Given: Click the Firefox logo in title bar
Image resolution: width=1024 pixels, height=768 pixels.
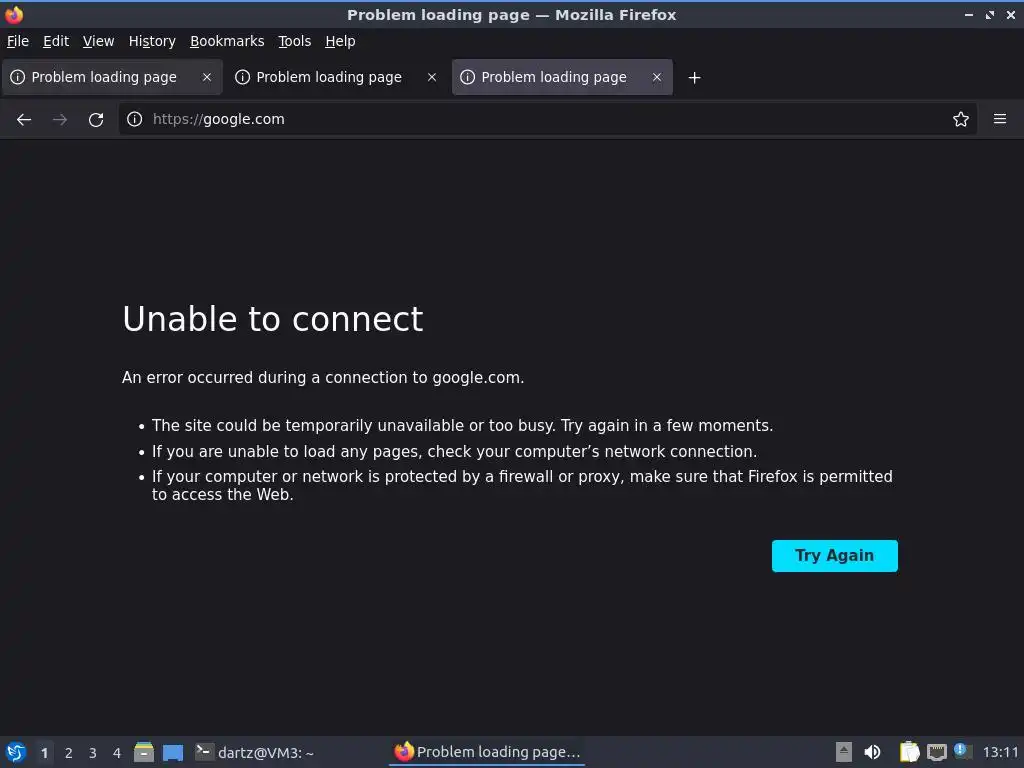Looking at the screenshot, I should 14,14.
